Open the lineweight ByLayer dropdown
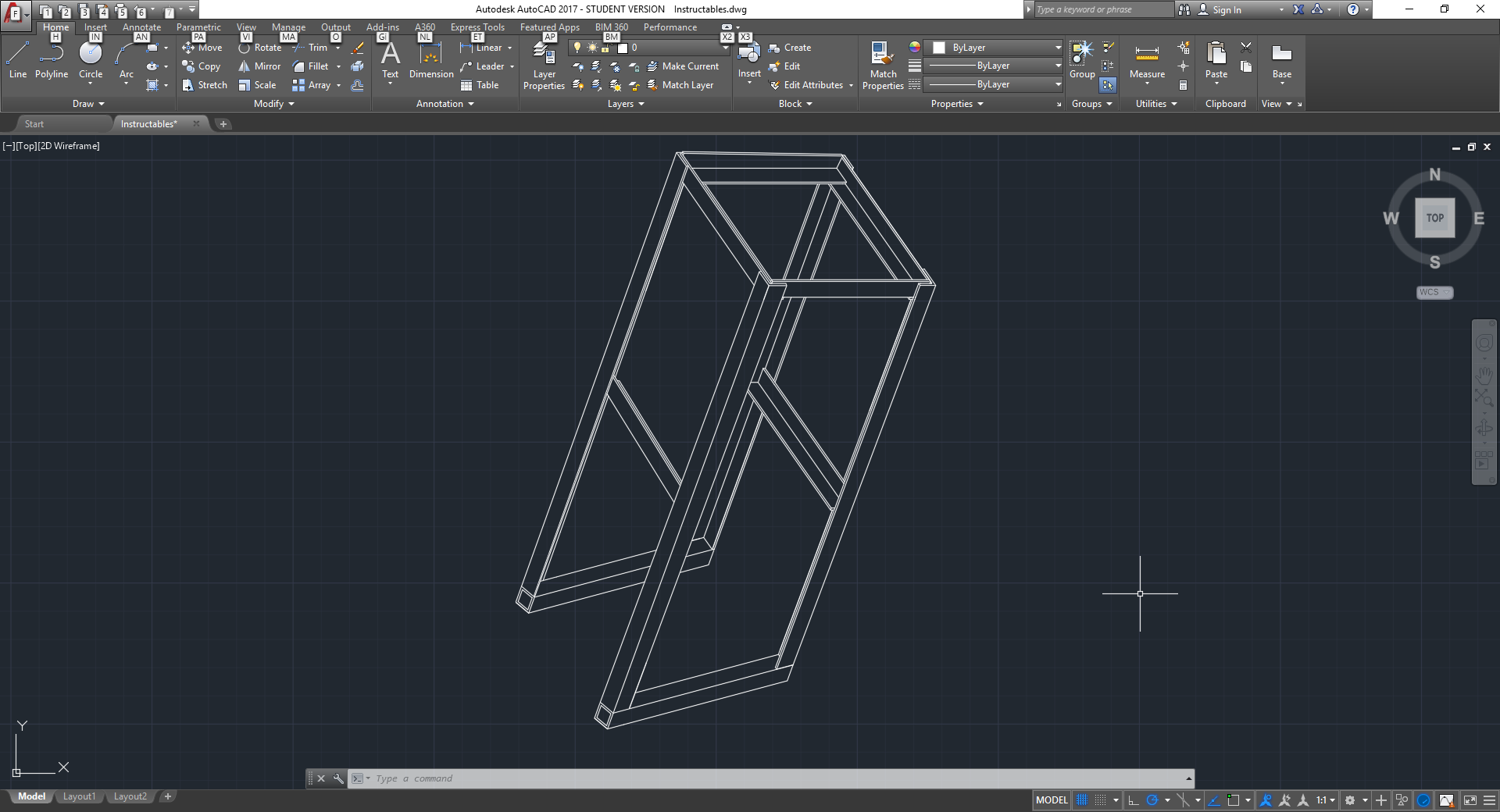 [x=994, y=66]
